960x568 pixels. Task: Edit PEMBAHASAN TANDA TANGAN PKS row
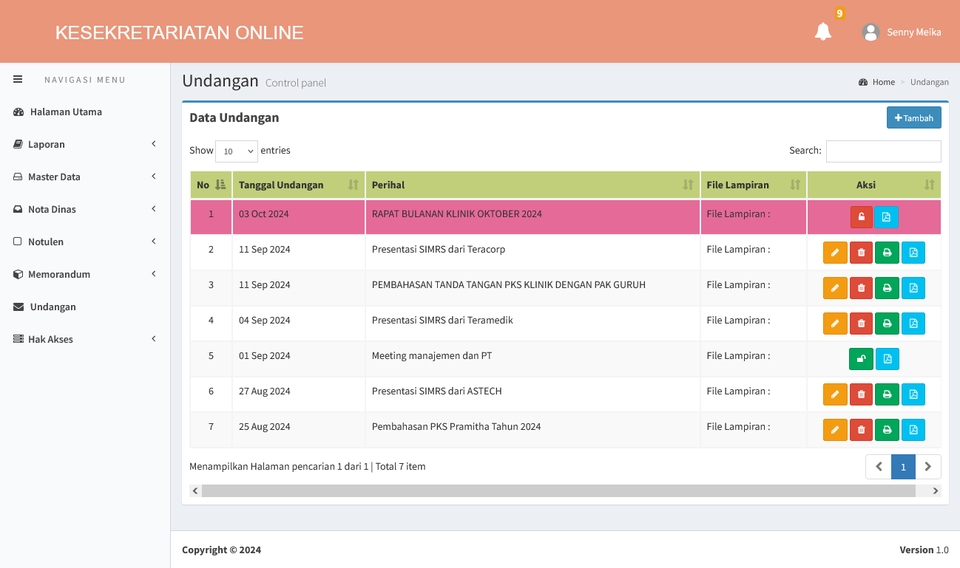pos(834,288)
